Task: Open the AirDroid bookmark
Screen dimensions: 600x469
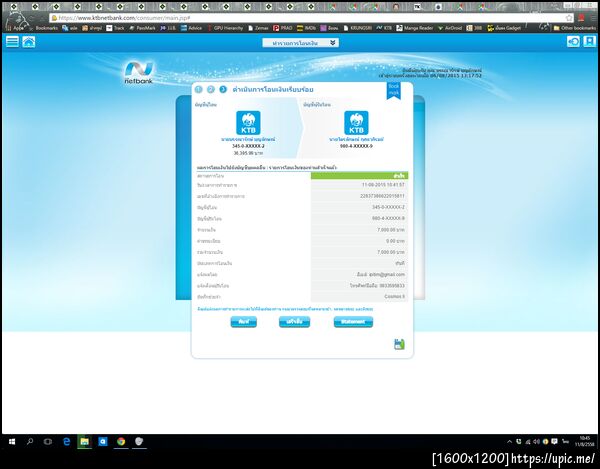Action: 450,28
